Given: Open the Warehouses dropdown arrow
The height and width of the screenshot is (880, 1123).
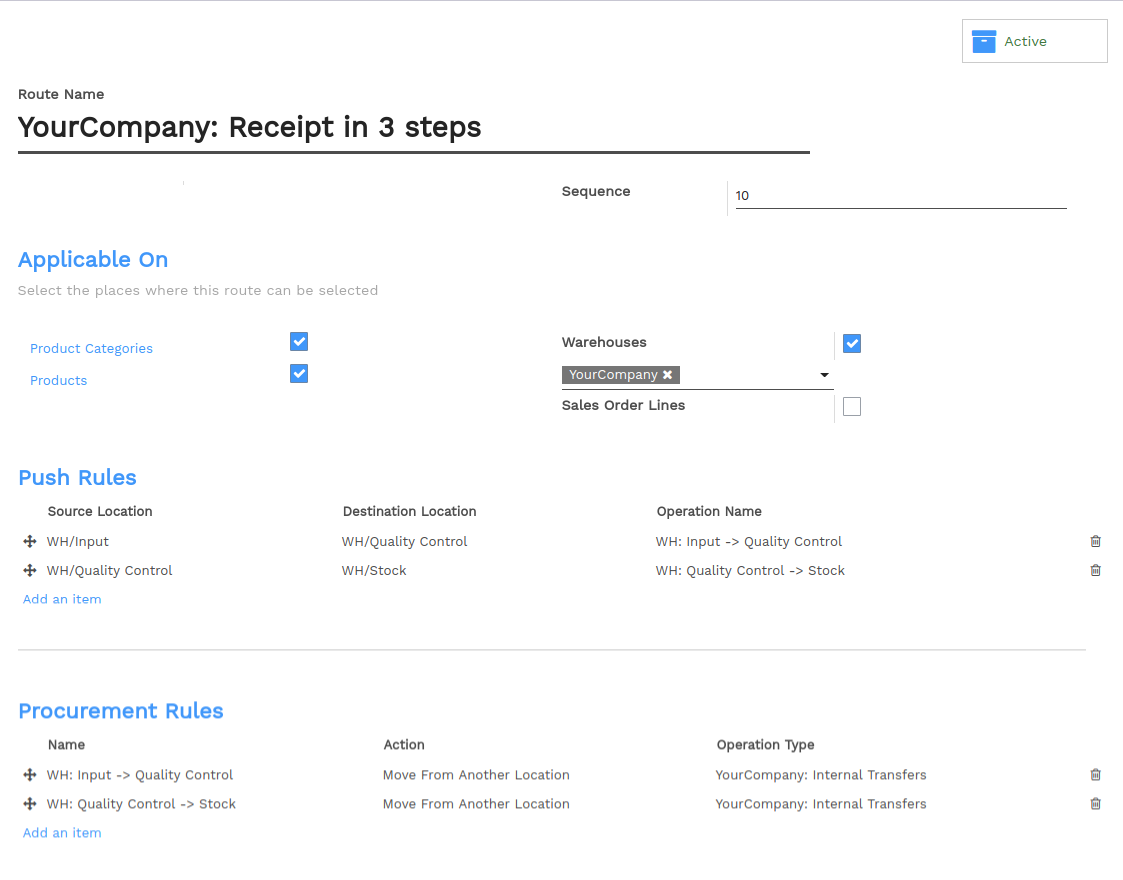Looking at the screenshot, I should tap(824, 375).
